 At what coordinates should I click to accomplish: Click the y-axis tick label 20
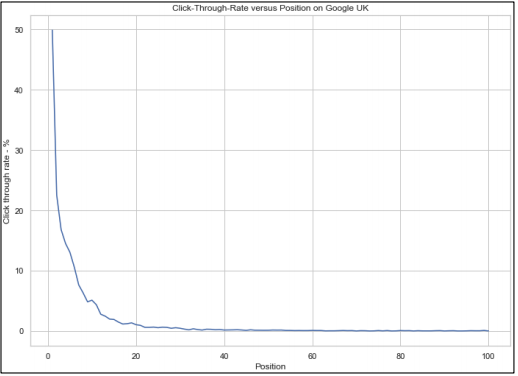click(19, 211)
